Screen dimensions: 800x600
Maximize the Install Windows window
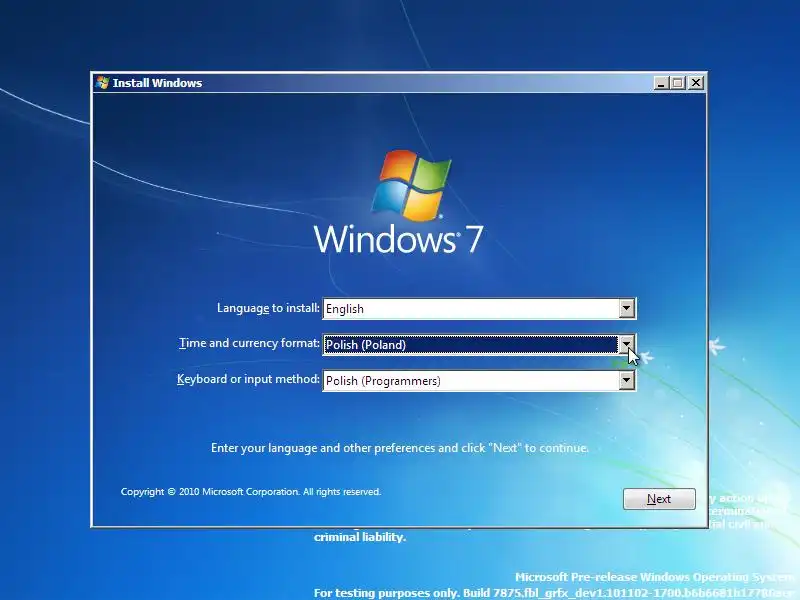coord(678,83)
